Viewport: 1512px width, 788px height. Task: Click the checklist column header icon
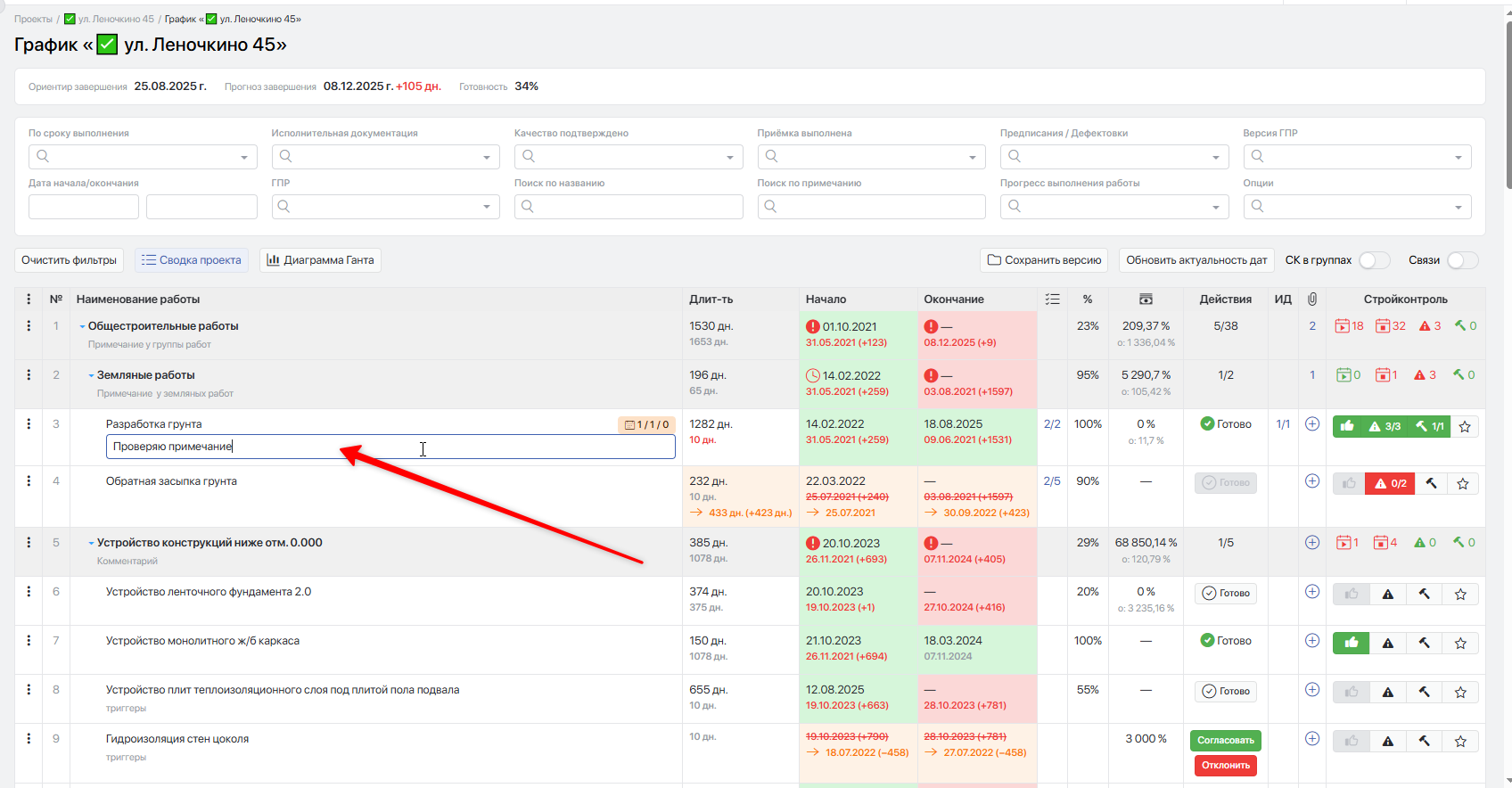click(x=1052, y=300)
